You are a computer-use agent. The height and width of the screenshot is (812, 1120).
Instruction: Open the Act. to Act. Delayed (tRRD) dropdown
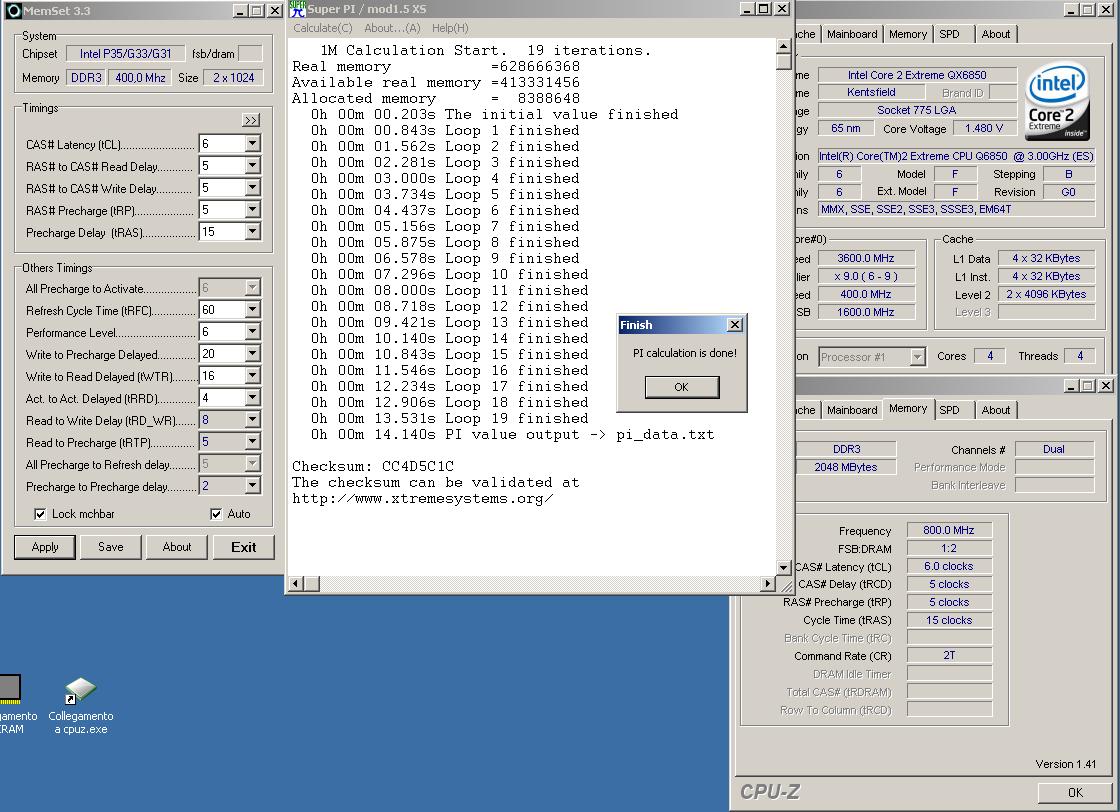(x=252, y=399)
